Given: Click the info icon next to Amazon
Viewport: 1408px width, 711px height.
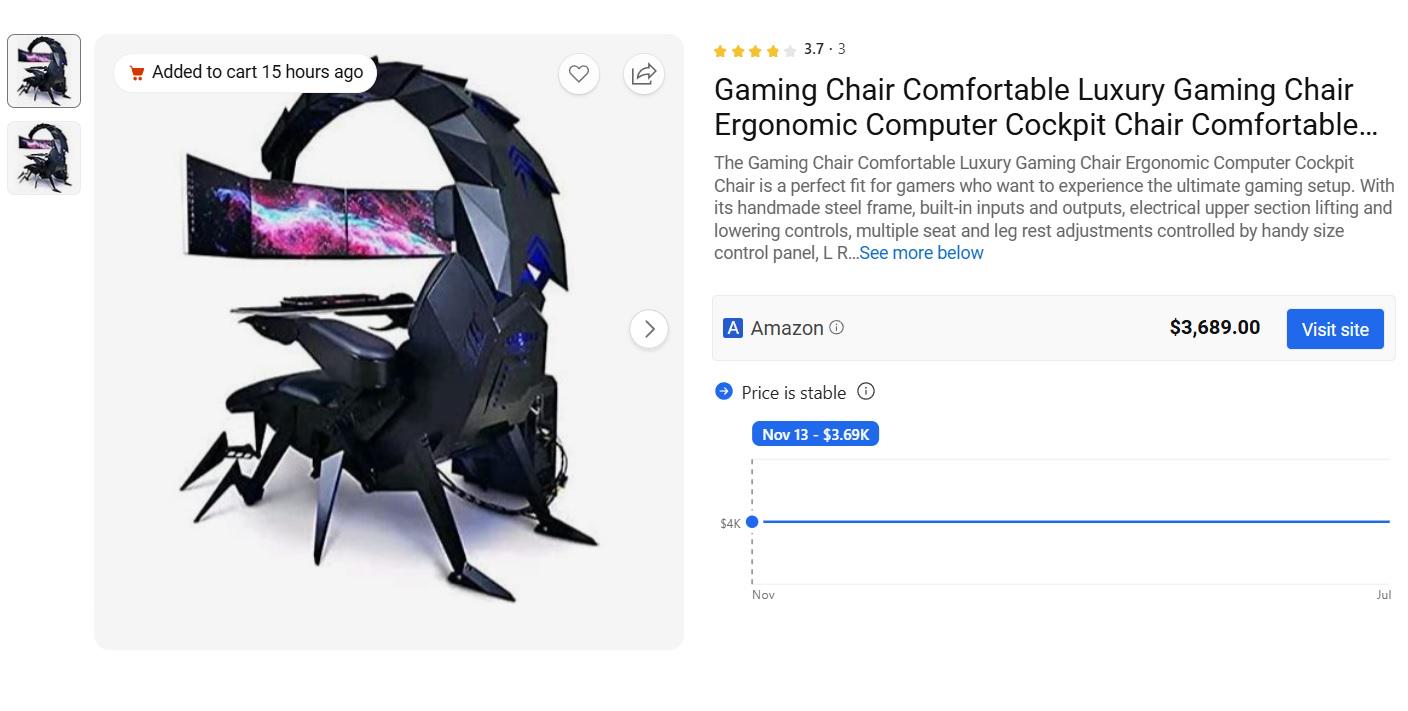Looking at the screenshot, I should [836, 327].
